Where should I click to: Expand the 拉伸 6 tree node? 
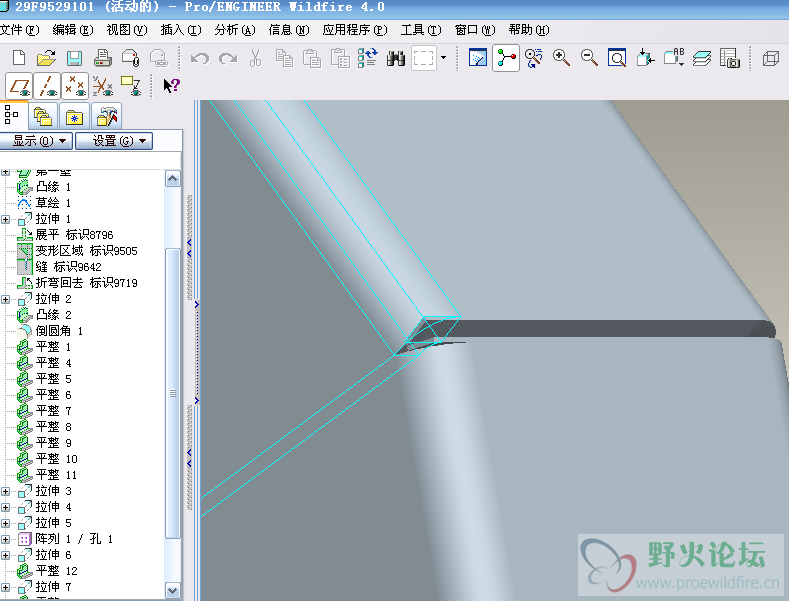[x=6, y=555]
